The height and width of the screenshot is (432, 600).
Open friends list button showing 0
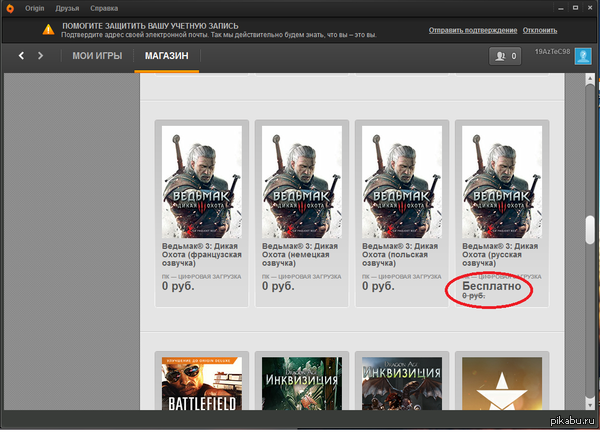point(505,56)
